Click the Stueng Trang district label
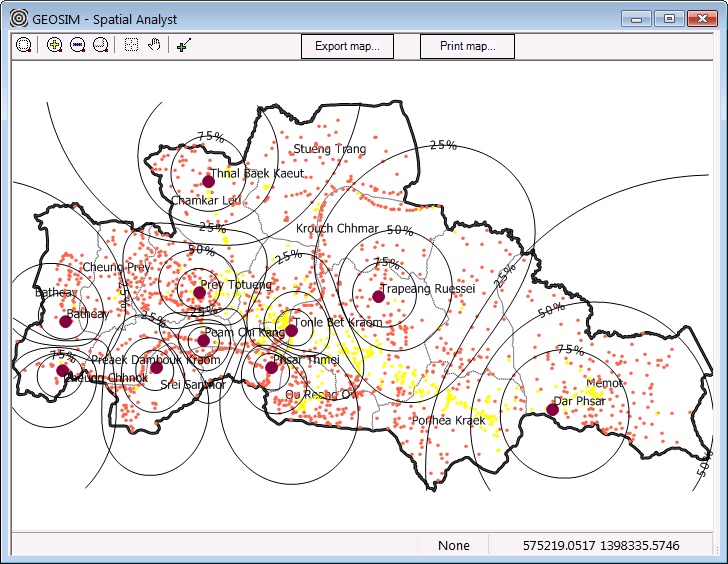Image resolution: width=728 pixels, height=564 pixels. pos(330,149)
